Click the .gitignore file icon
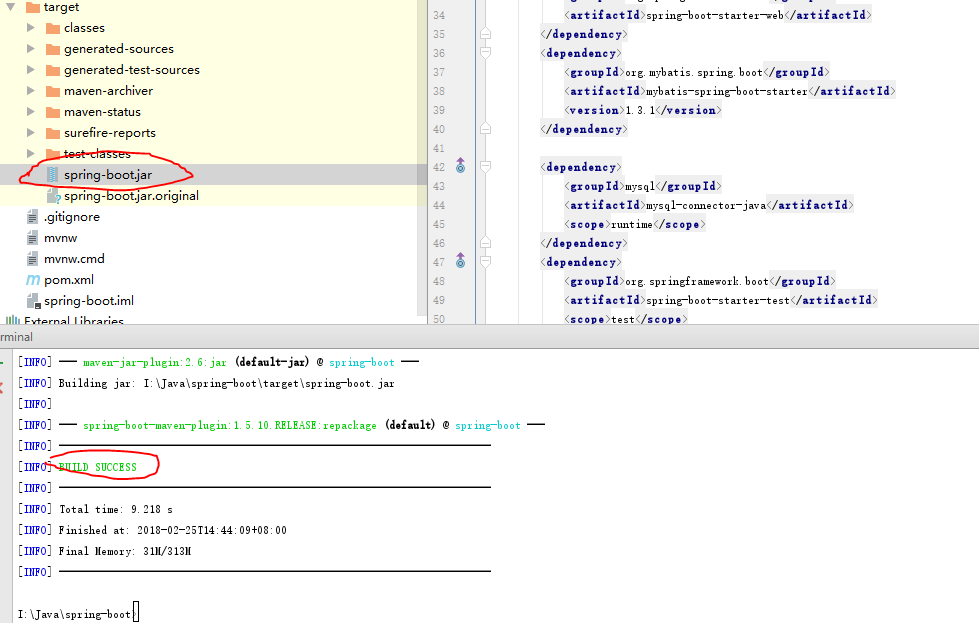This screenshot has width=979, height=623. tap(32, 217)
